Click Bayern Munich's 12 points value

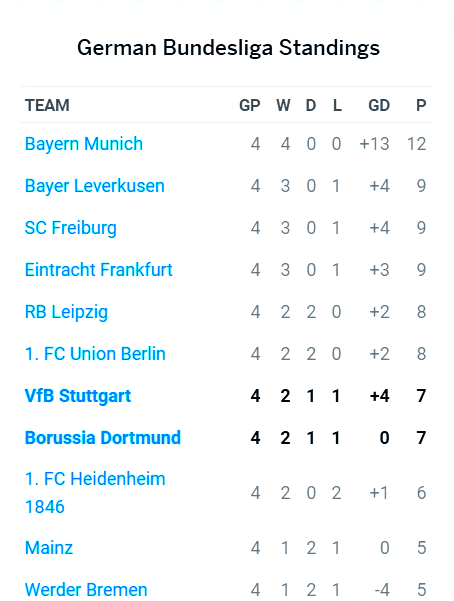[416, 144]
